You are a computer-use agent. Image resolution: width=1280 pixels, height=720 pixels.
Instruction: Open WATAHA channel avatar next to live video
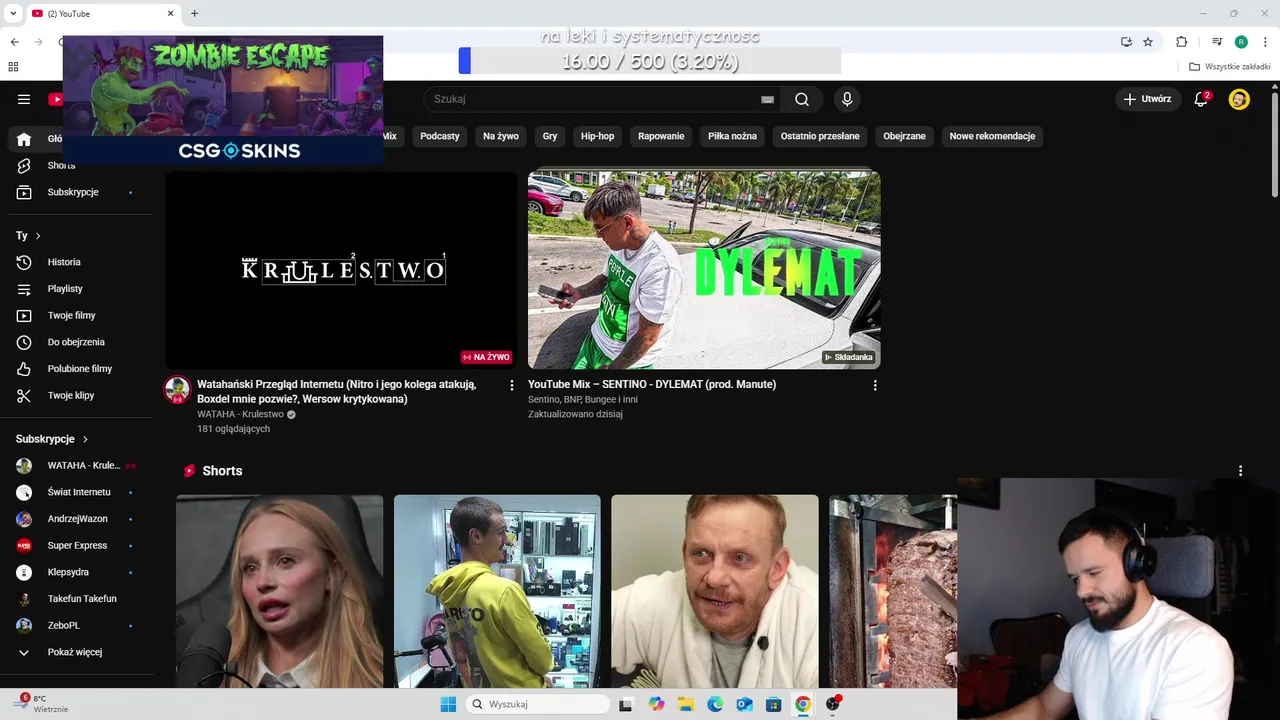(x=177, y=390)
